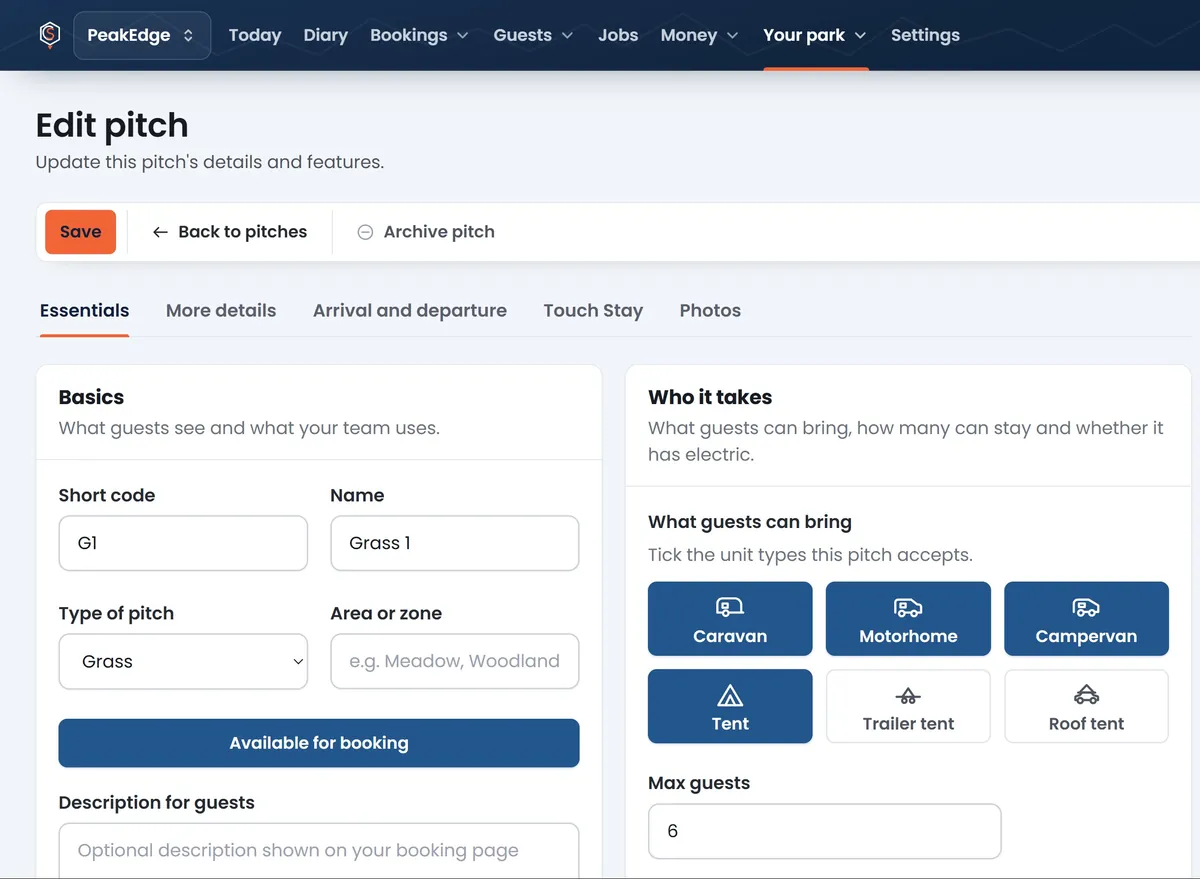Click the PeakEdge shield logo icon
1200x879 pixels.
point(49,35)
